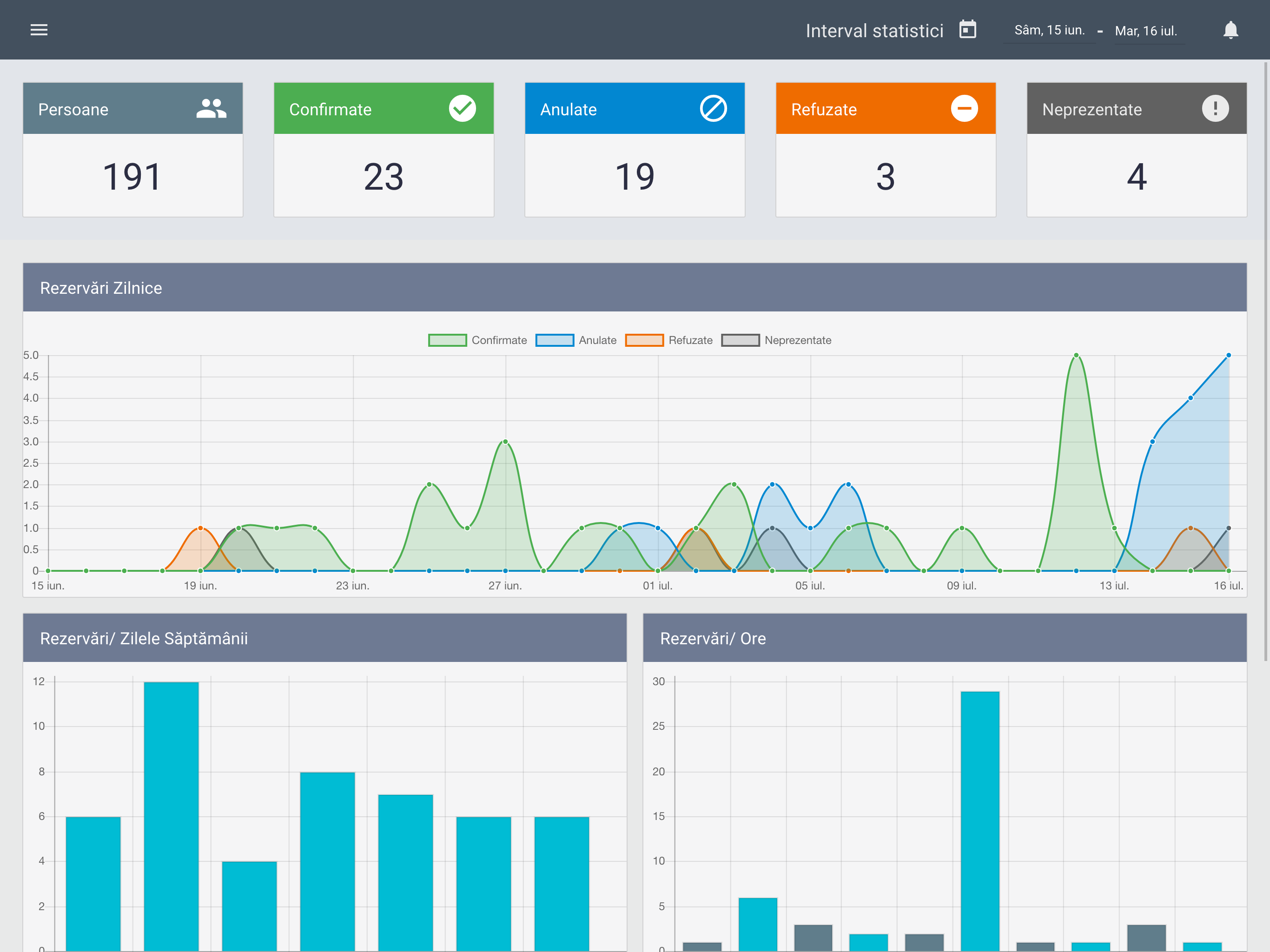Click the Interval statistici label
1270x952 pixels.
point(874,30)
